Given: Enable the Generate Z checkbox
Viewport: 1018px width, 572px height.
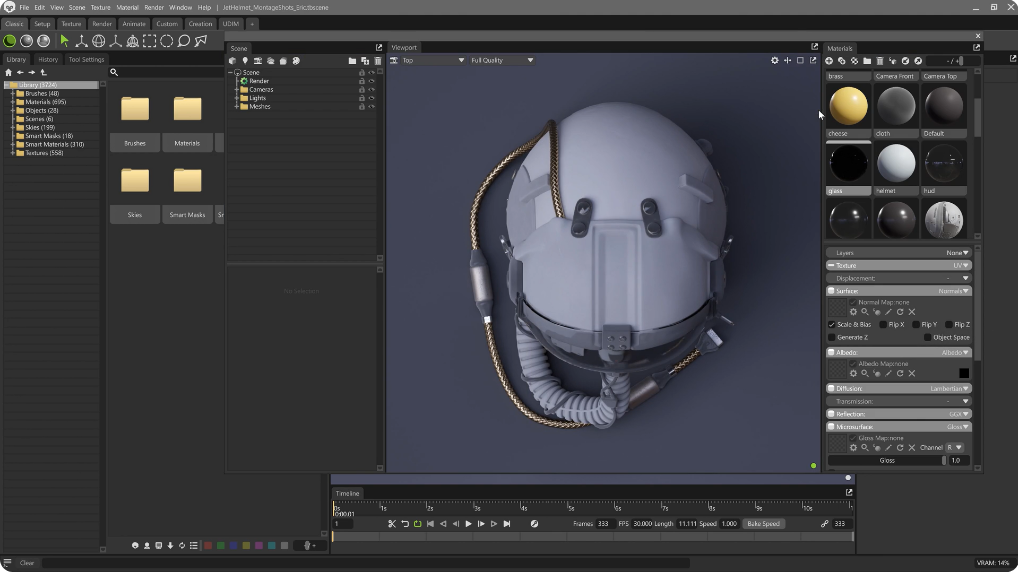Looking at the screenshot, I should (x=832, y=337).
